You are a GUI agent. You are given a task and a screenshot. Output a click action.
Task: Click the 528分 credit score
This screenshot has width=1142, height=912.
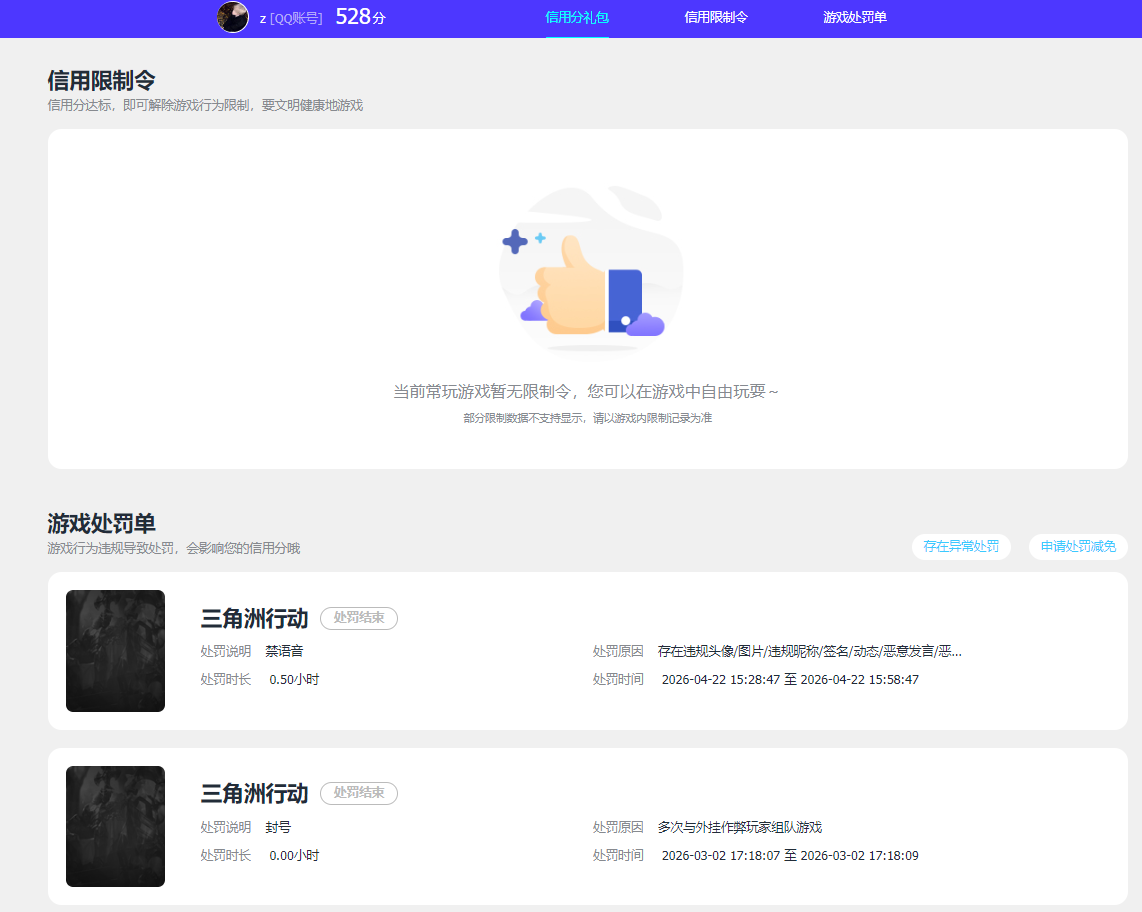[x=361, y=17]
